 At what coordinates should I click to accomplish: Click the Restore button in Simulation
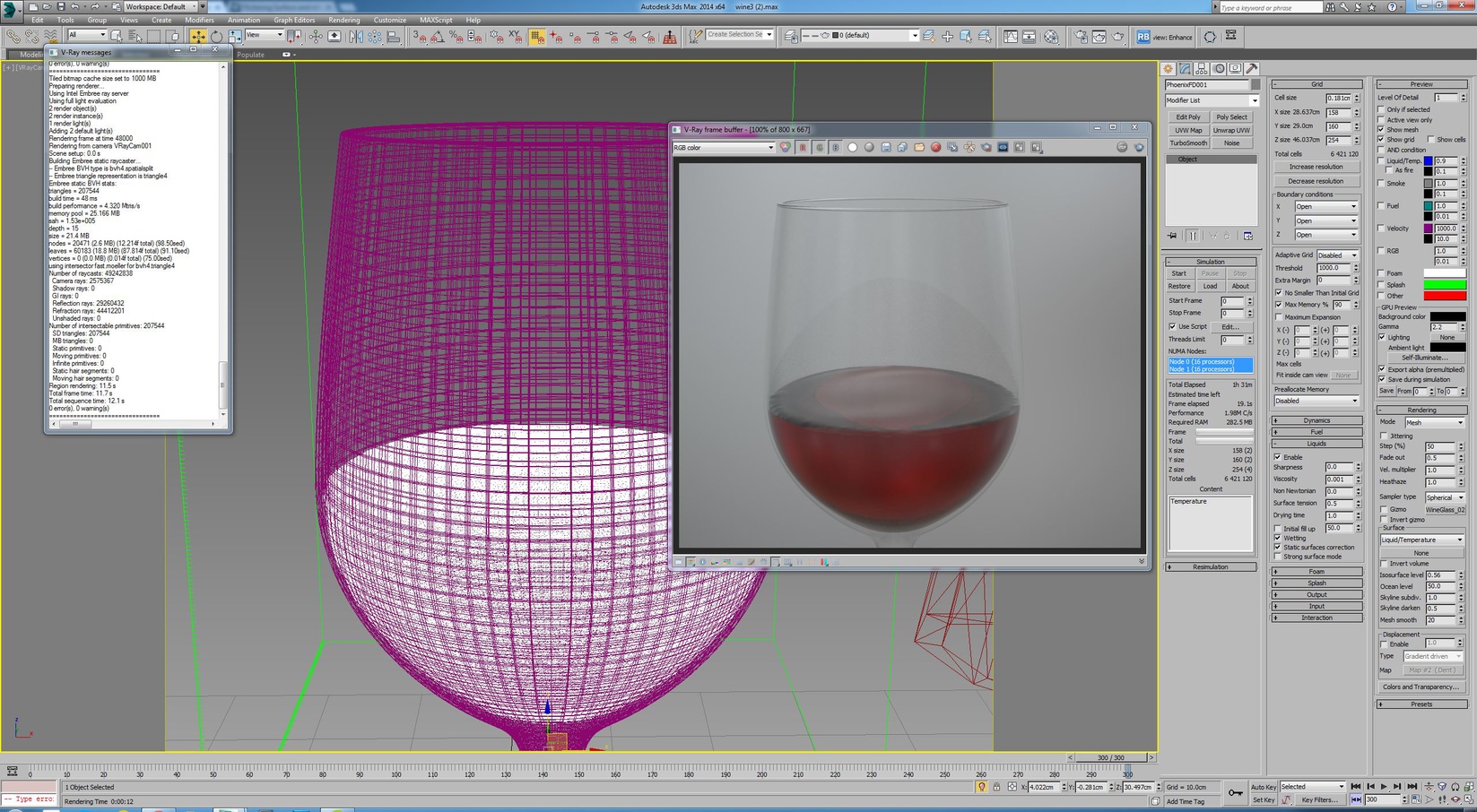pyautogui.click(x=1179, y=286)
